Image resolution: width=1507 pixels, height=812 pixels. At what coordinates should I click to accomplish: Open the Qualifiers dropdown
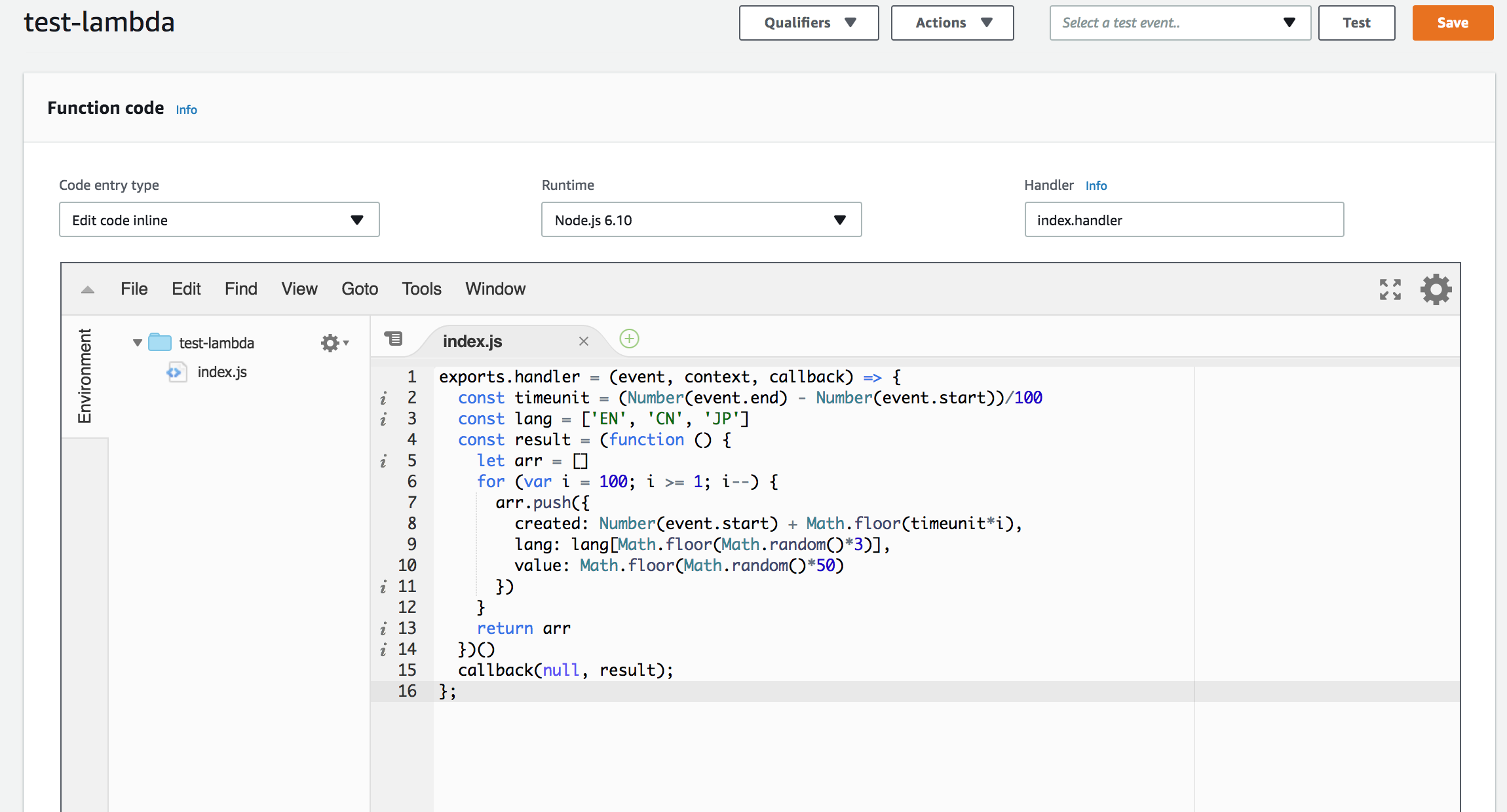pos(809,23)
